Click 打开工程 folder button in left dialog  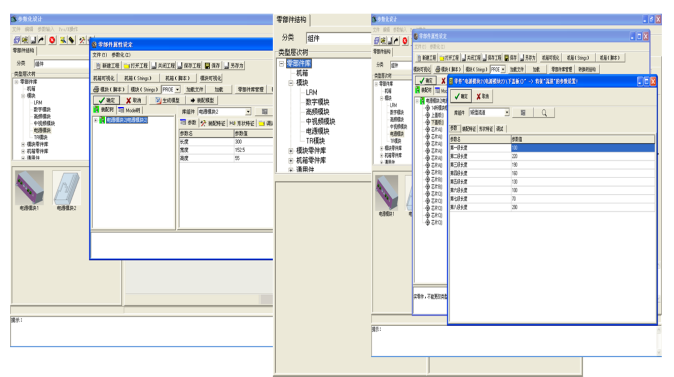pos(136,66)
